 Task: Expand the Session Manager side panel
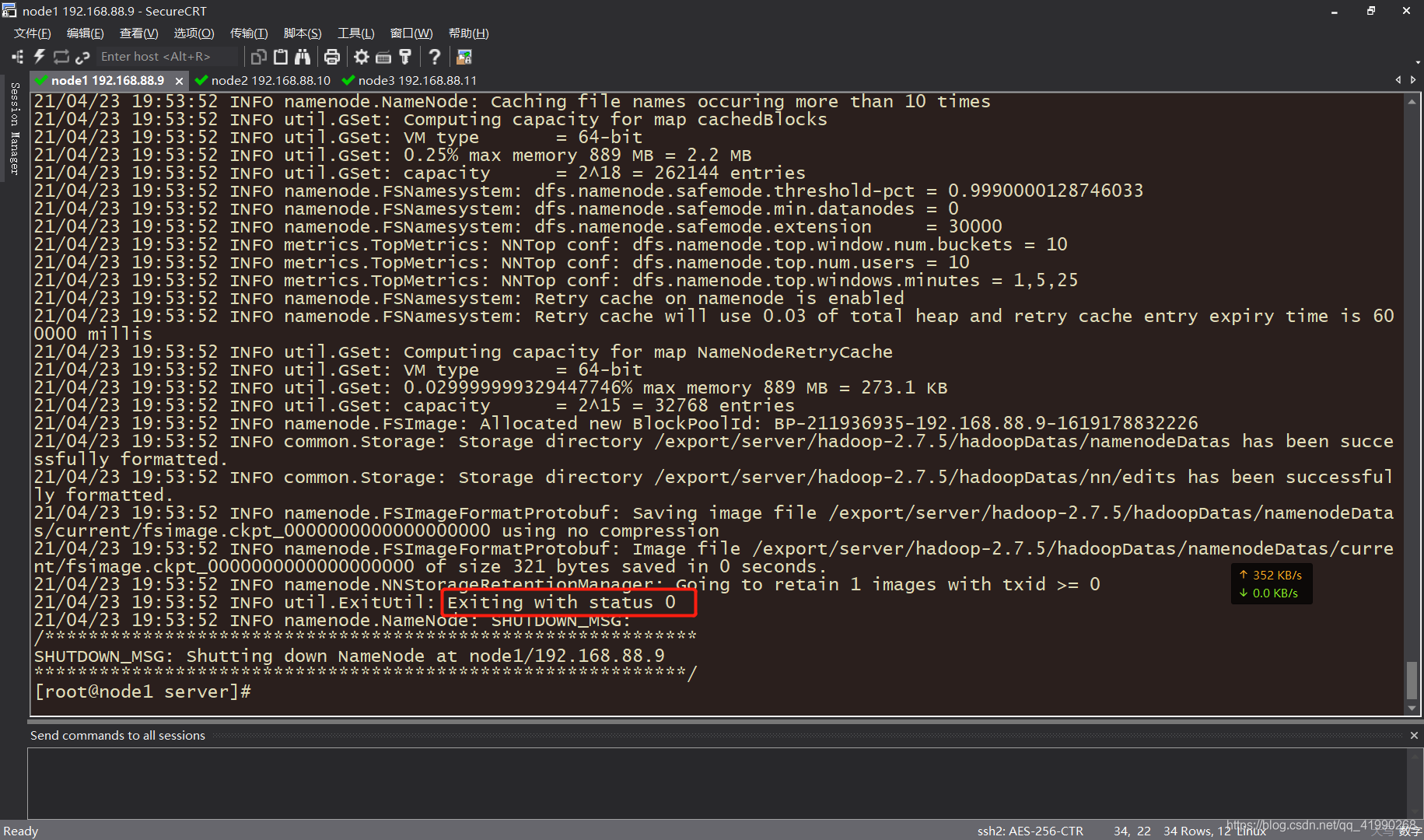(14, 128)
